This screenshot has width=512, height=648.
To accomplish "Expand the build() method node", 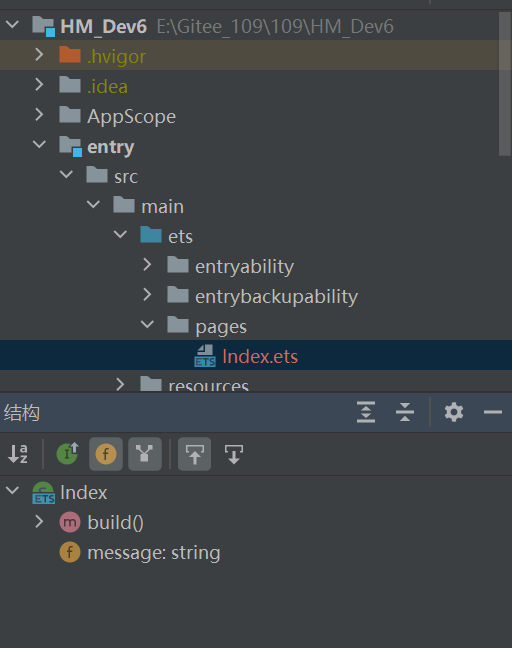I will [x=39, y=522].
